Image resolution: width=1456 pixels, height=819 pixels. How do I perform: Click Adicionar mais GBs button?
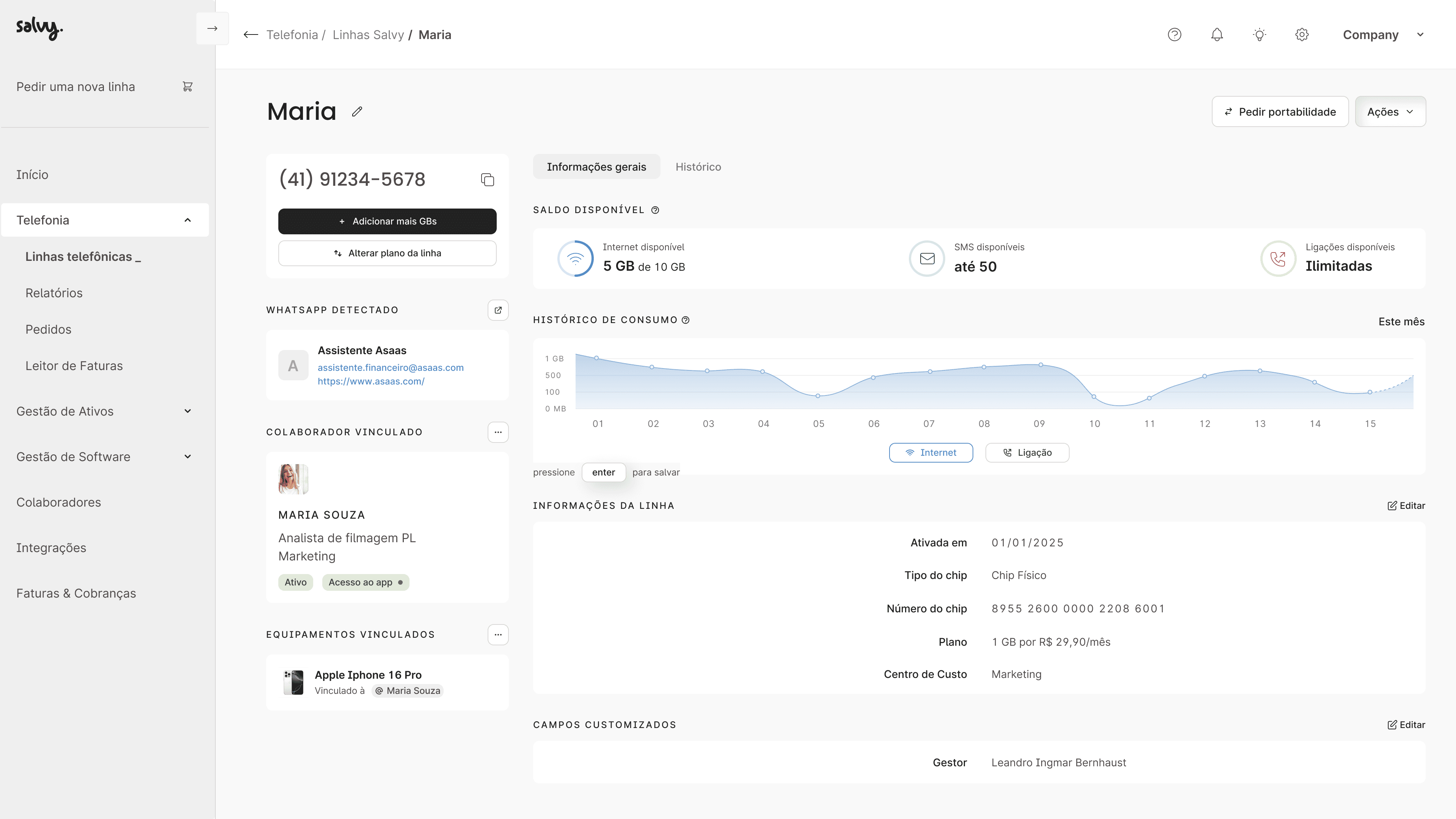(387, 221)
